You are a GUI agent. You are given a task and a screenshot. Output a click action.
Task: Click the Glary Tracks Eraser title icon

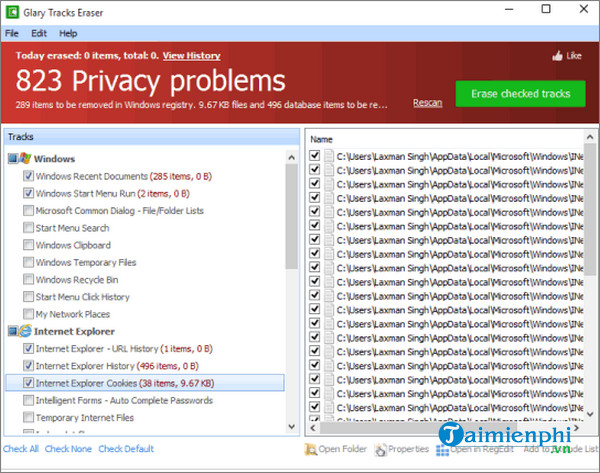[12, 11]
